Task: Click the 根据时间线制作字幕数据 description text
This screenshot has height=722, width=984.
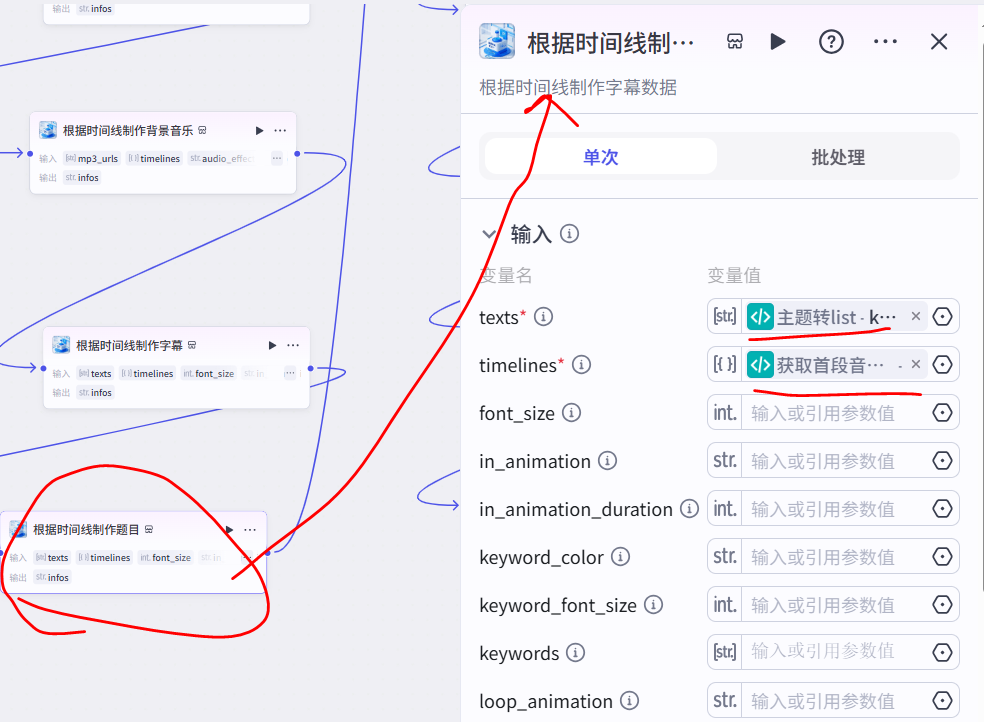Action: point(578,87)
